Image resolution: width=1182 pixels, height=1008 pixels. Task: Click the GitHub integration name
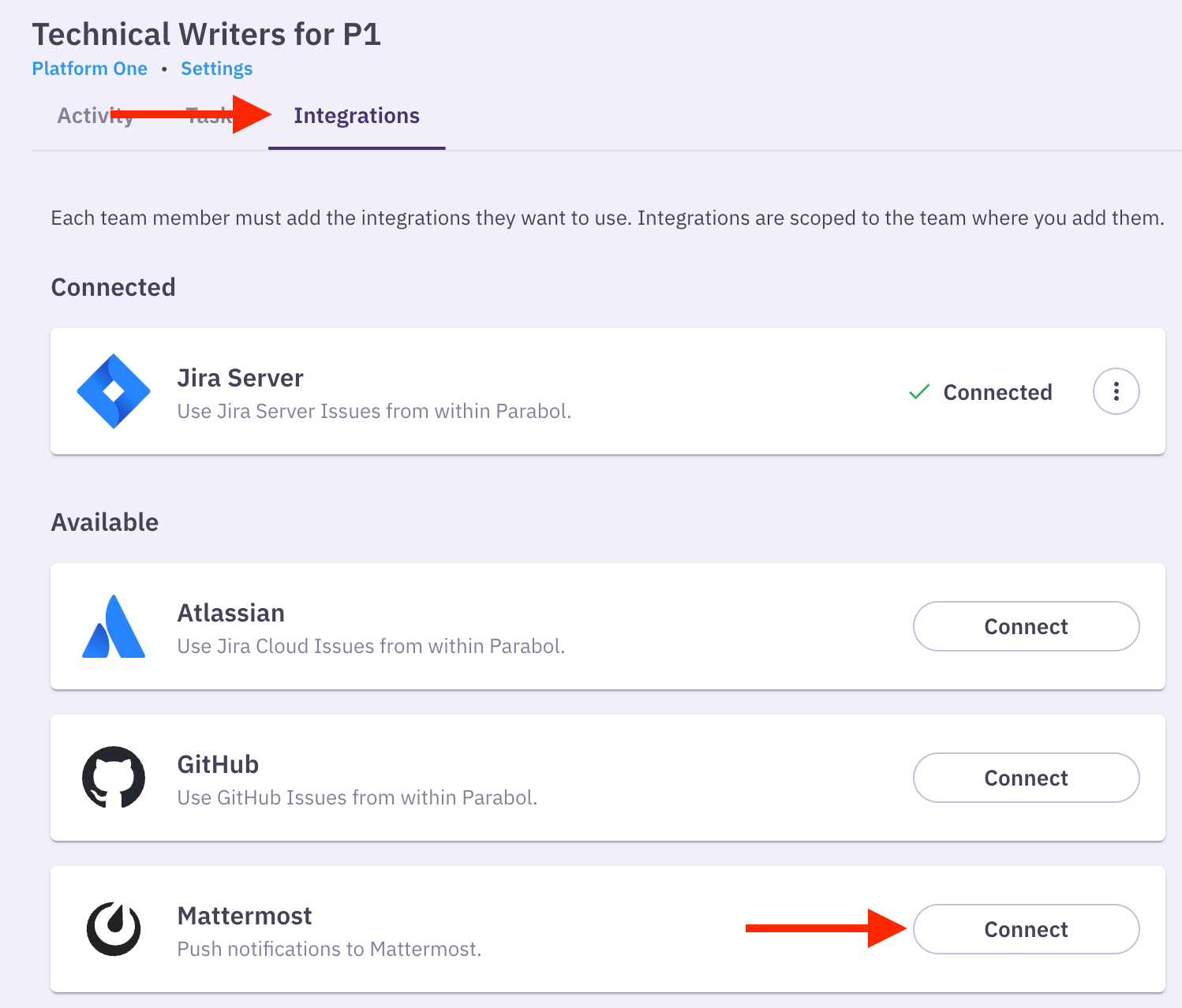click(x=219, y=764)
